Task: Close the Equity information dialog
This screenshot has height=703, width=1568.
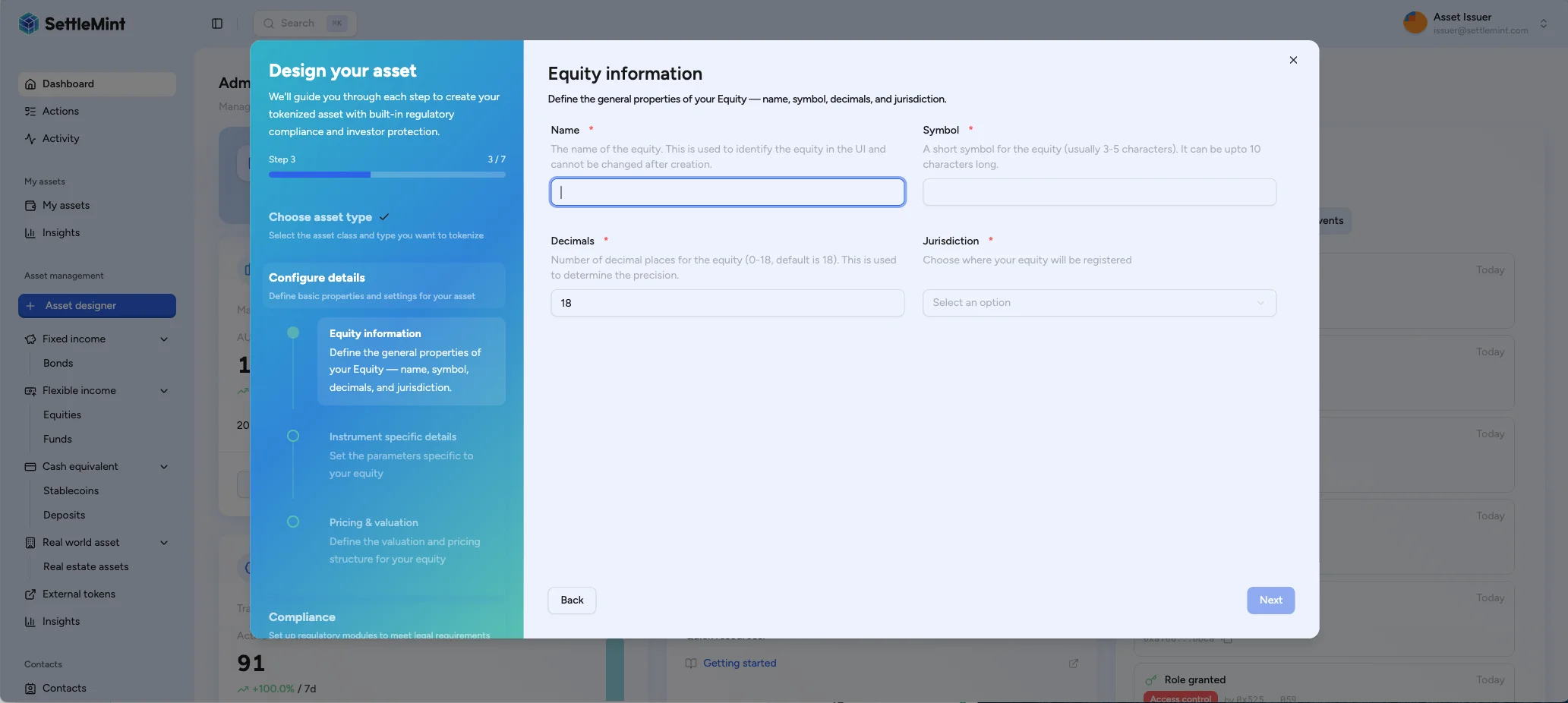Action: tap(1293, 60)
